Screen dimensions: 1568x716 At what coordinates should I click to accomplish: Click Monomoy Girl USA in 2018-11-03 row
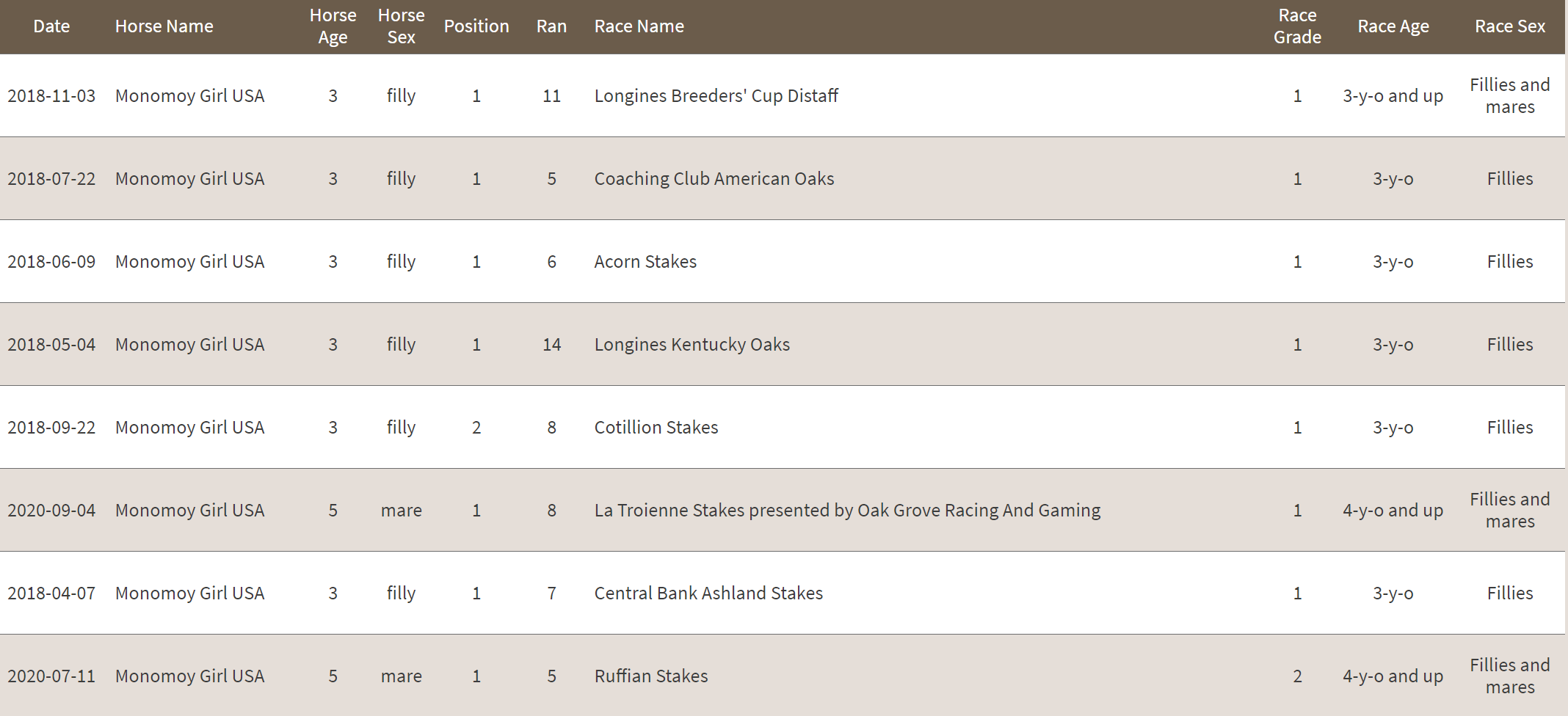point(189,95)
